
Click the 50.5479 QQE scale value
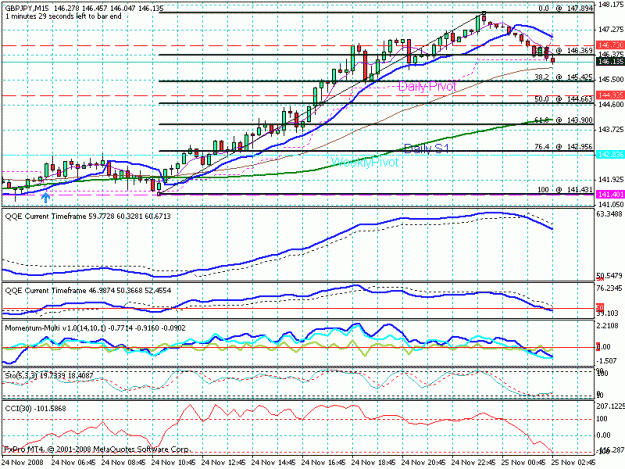(x=610, y=276)
